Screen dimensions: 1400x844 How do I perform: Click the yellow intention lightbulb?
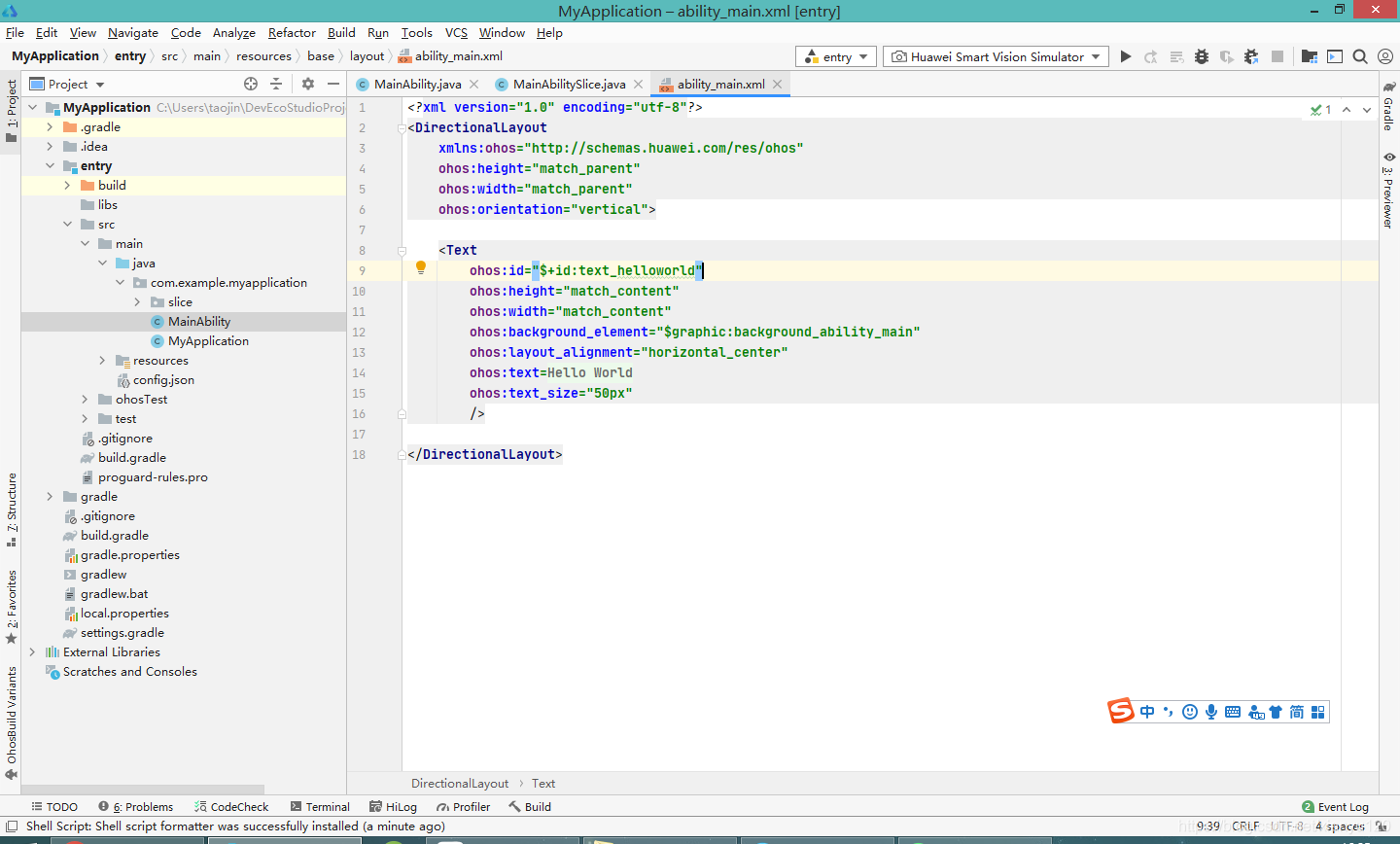coord(421,267)
